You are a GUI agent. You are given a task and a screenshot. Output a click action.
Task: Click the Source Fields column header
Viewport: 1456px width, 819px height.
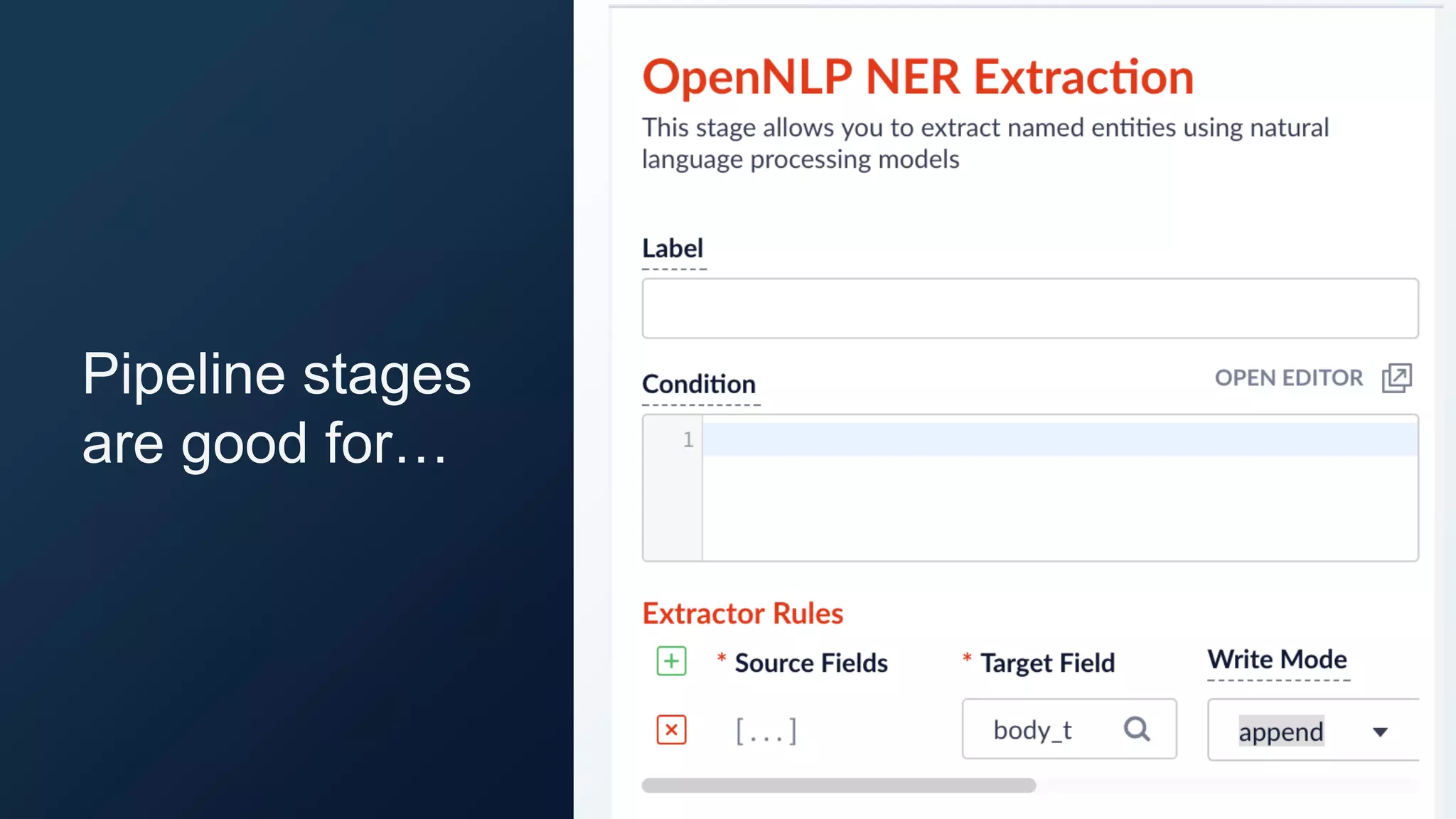(811, 663)
